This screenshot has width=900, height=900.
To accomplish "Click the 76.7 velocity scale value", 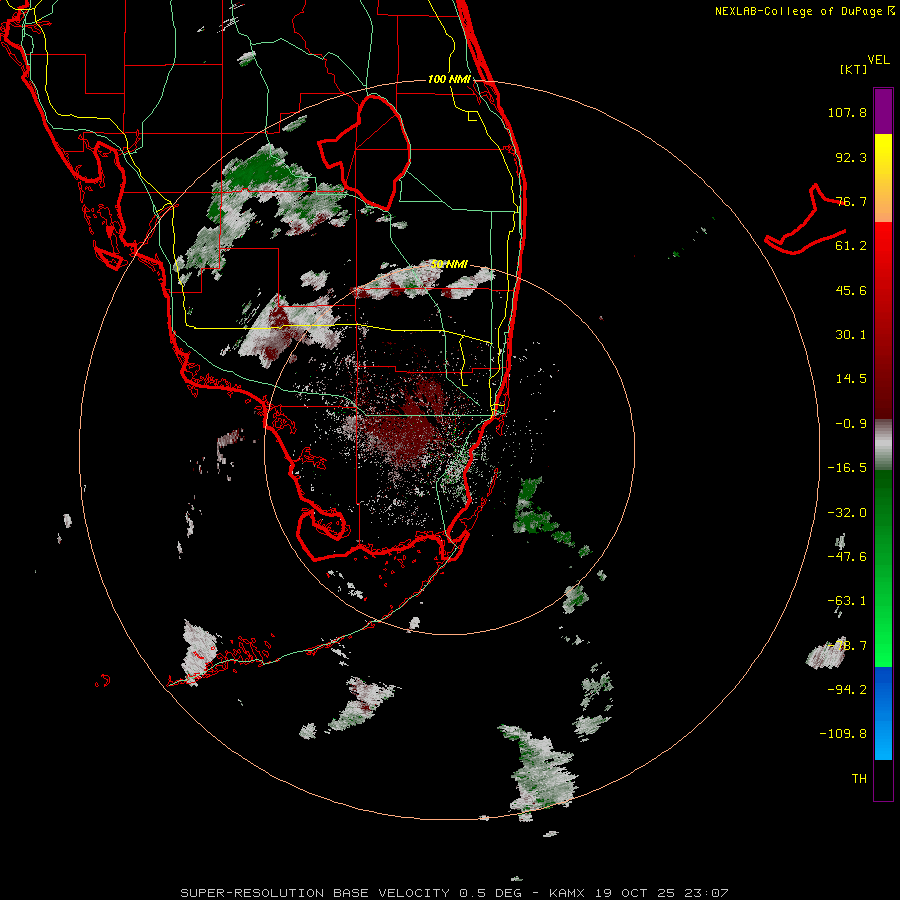I will click(x=851, y=201).
